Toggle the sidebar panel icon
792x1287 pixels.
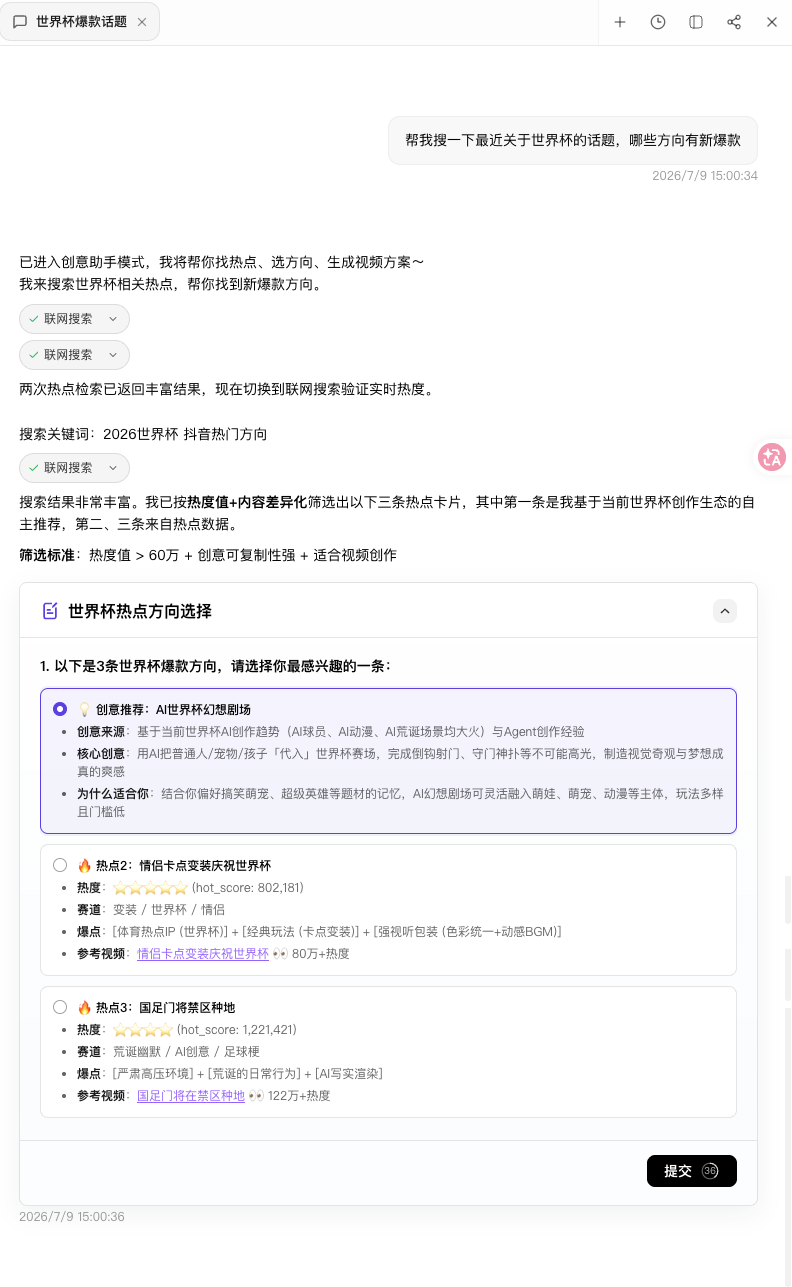(696, 22)
